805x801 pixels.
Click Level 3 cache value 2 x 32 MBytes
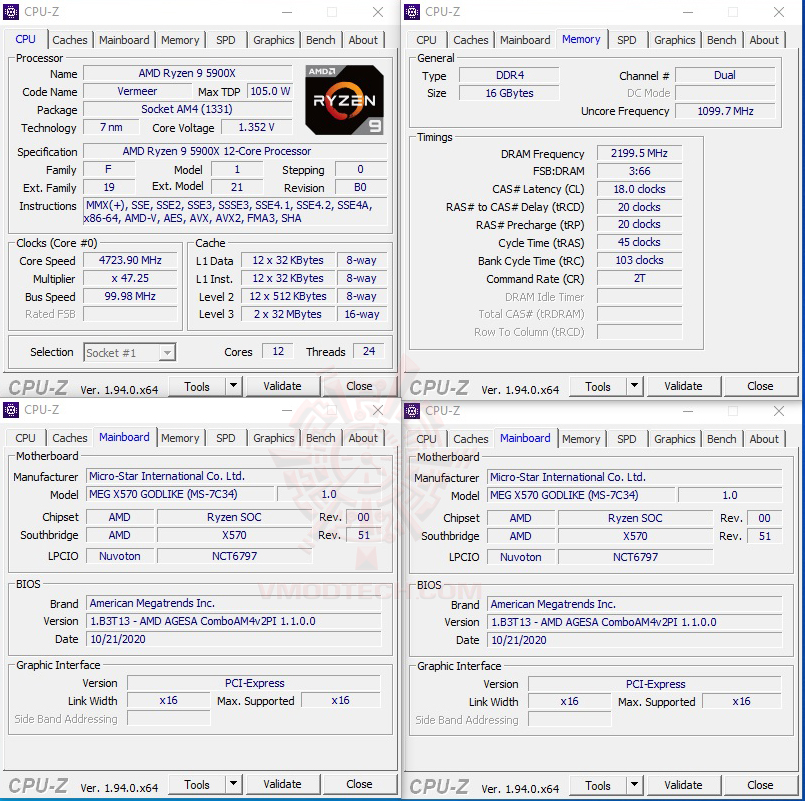coord(288,314)
